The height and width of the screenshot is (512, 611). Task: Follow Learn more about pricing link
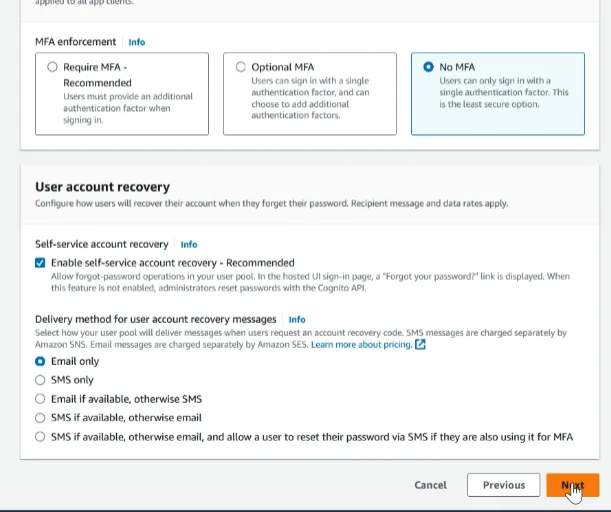pyautogui.click(x=361, y=344)
